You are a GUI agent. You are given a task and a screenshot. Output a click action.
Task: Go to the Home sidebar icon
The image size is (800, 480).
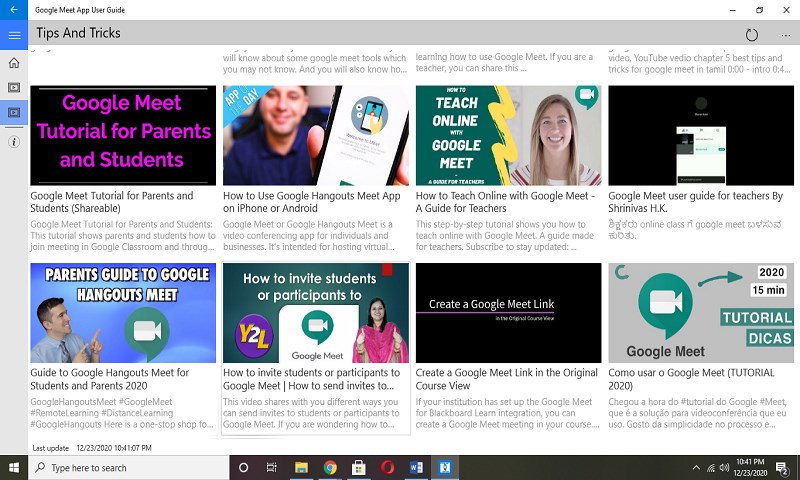14,63
